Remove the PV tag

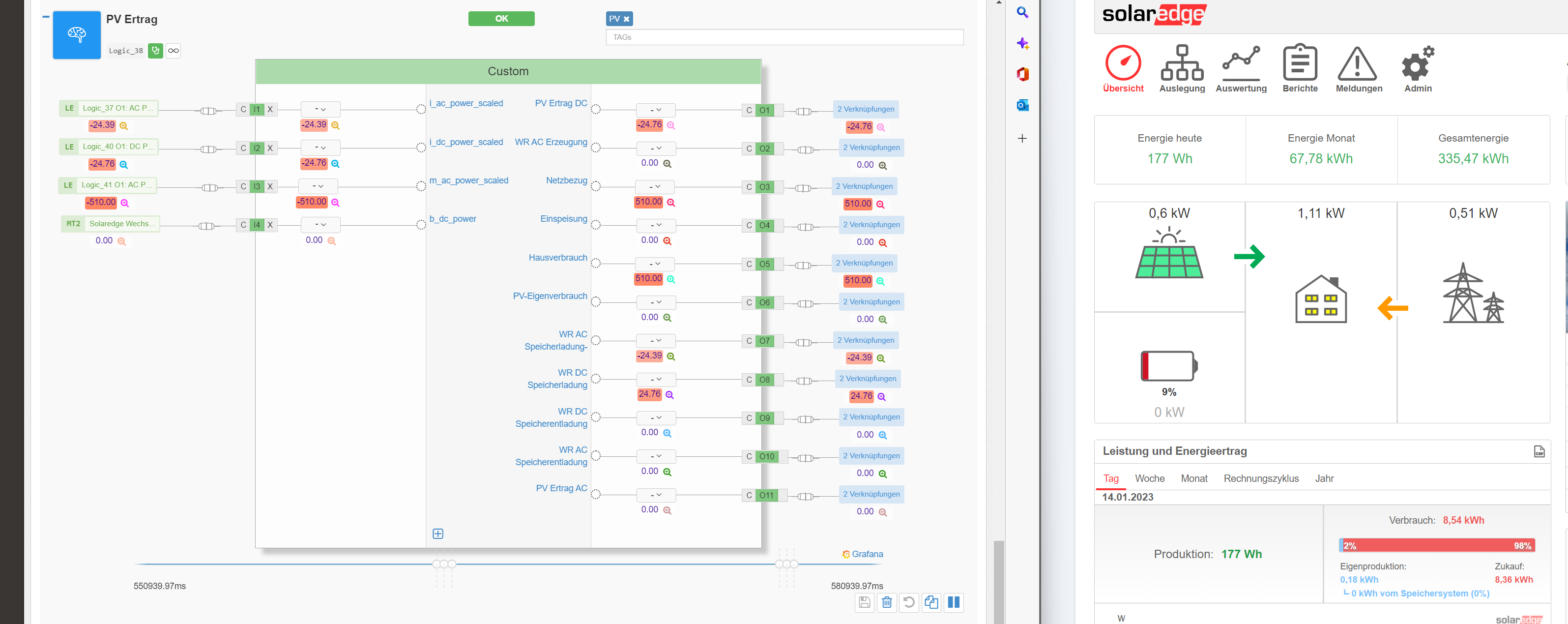click(626, 19)
